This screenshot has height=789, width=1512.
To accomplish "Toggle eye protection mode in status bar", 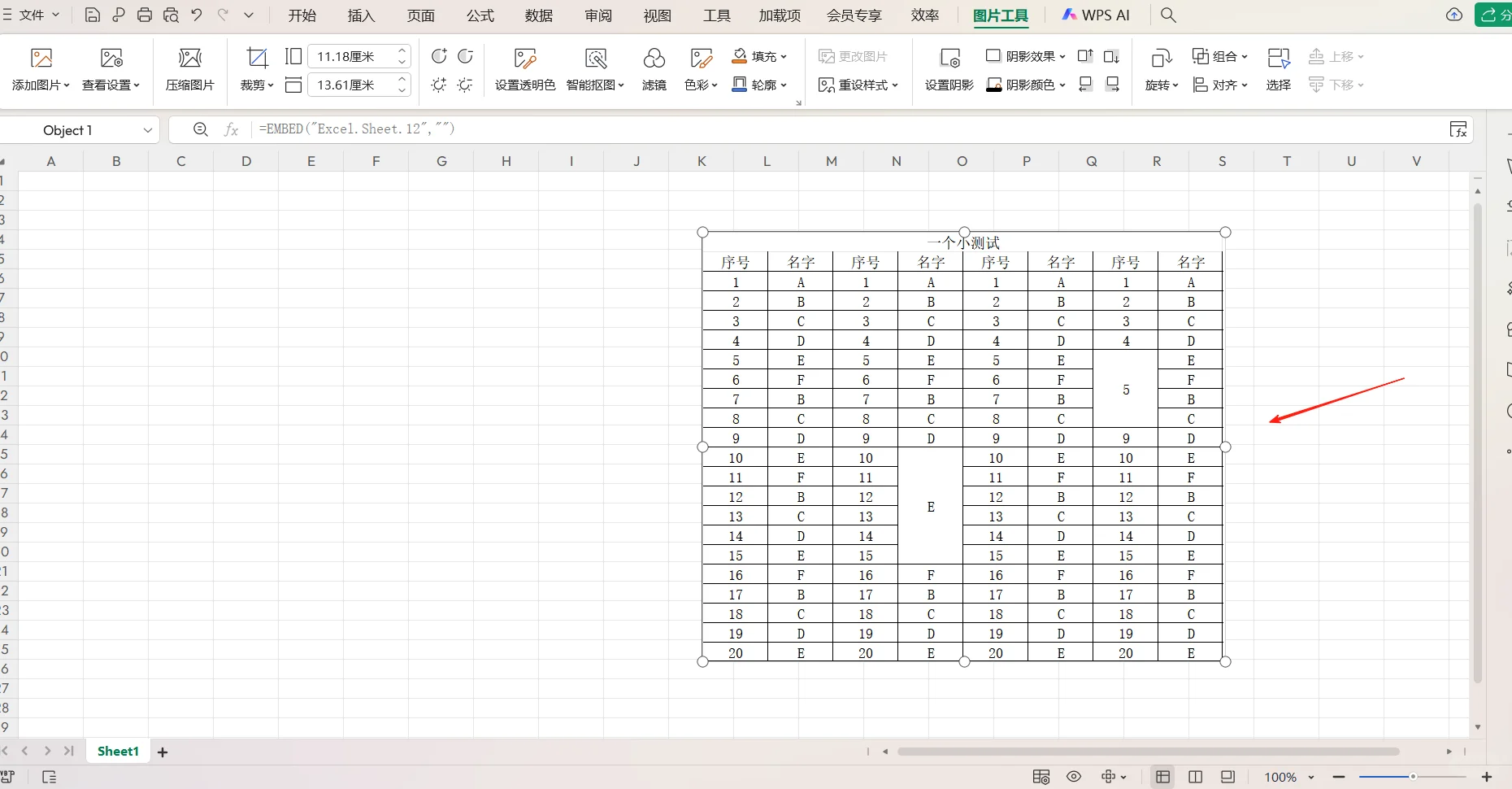I will [x=1074, y=777].
